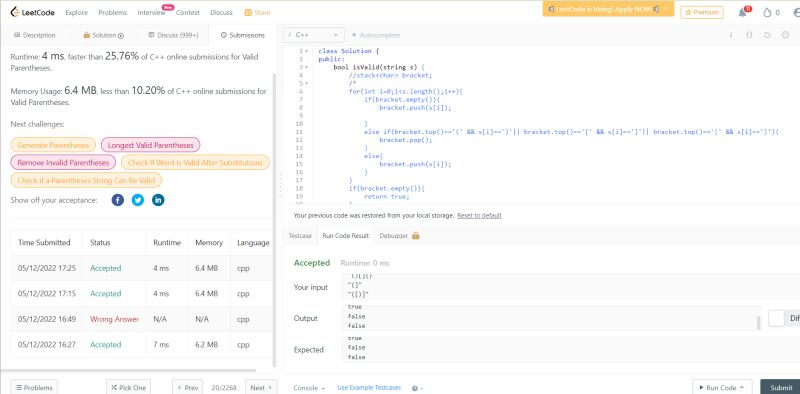Open the notifications bell
The image size is (800, 394).
point(743,13)
